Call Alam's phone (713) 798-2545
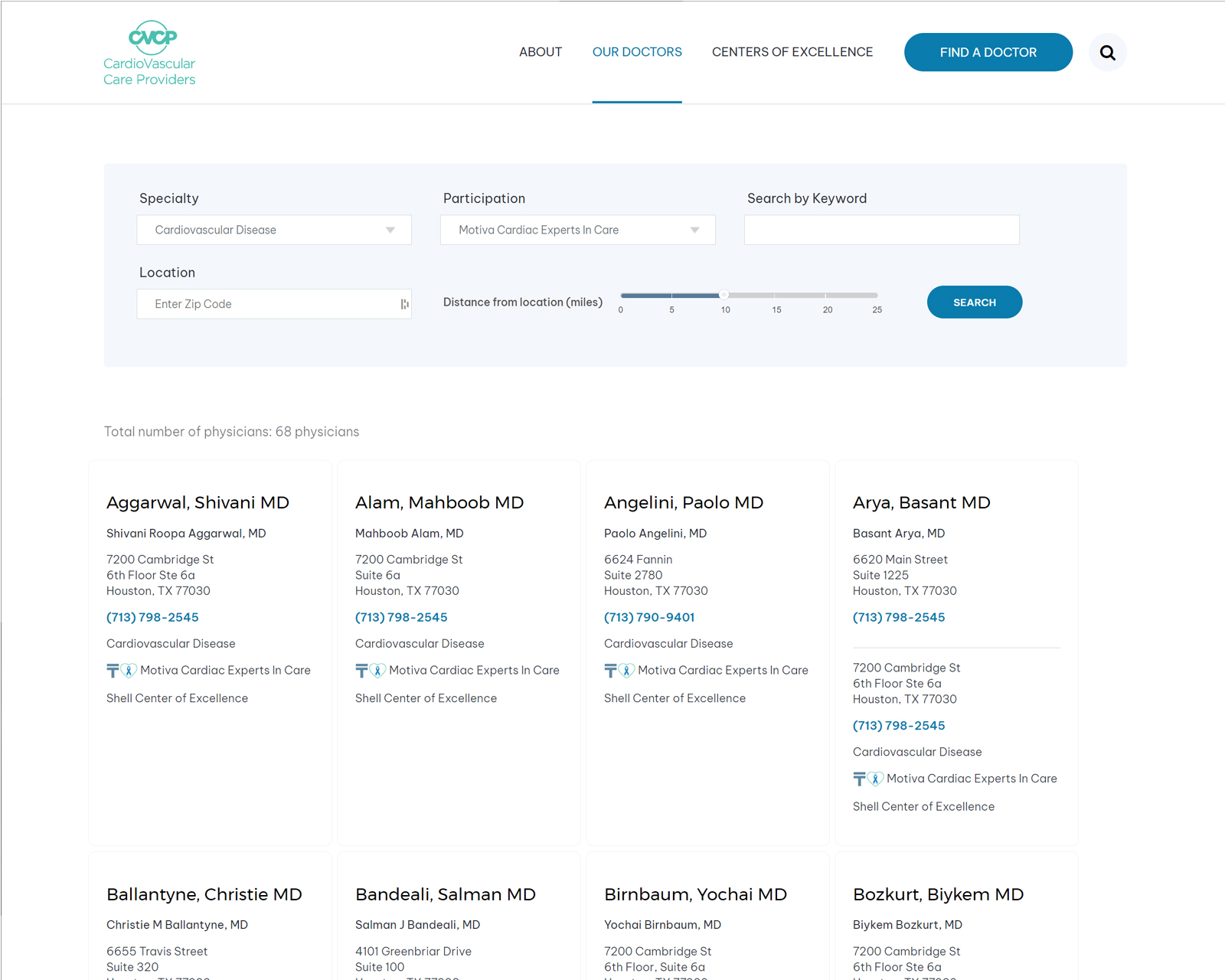Screen dimensions: 1225x980 tap(401, 617)
